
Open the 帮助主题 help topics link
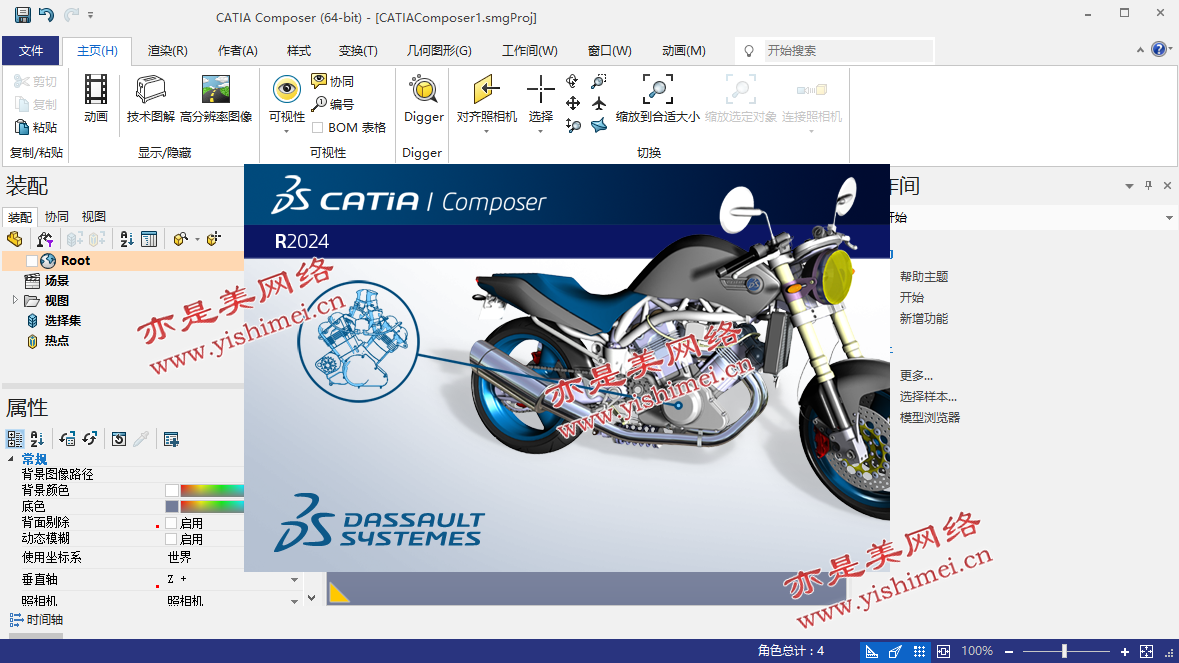(x=923, y=277)
